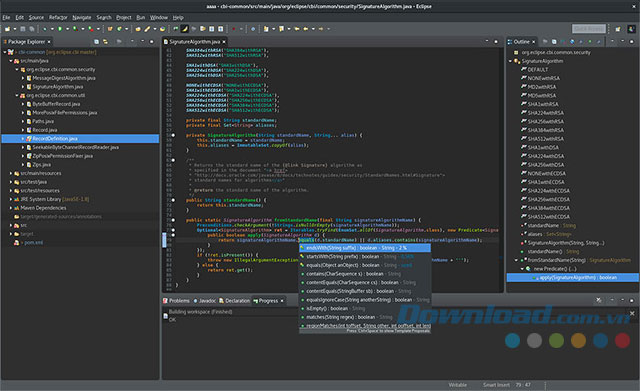Image resolution: width=640 pixels, height=391 pixels.
Task: Launch the program with the green Run icon
Action: pyautogui.click(x=60, y=29)
